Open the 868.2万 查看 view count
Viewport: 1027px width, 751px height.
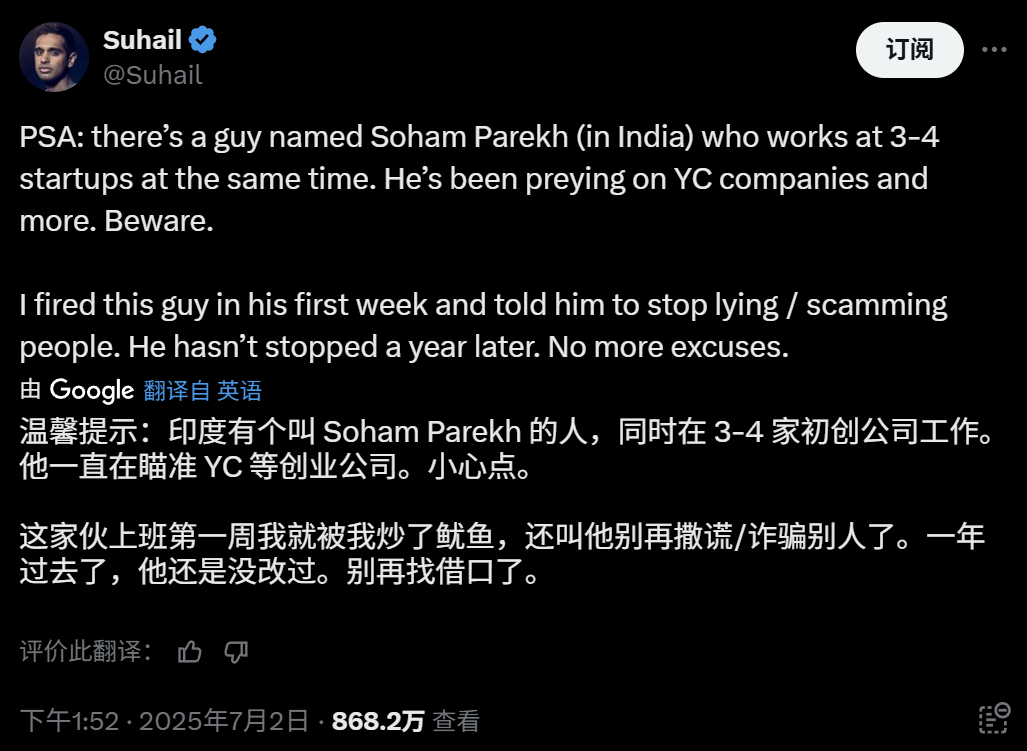point(405,720)
